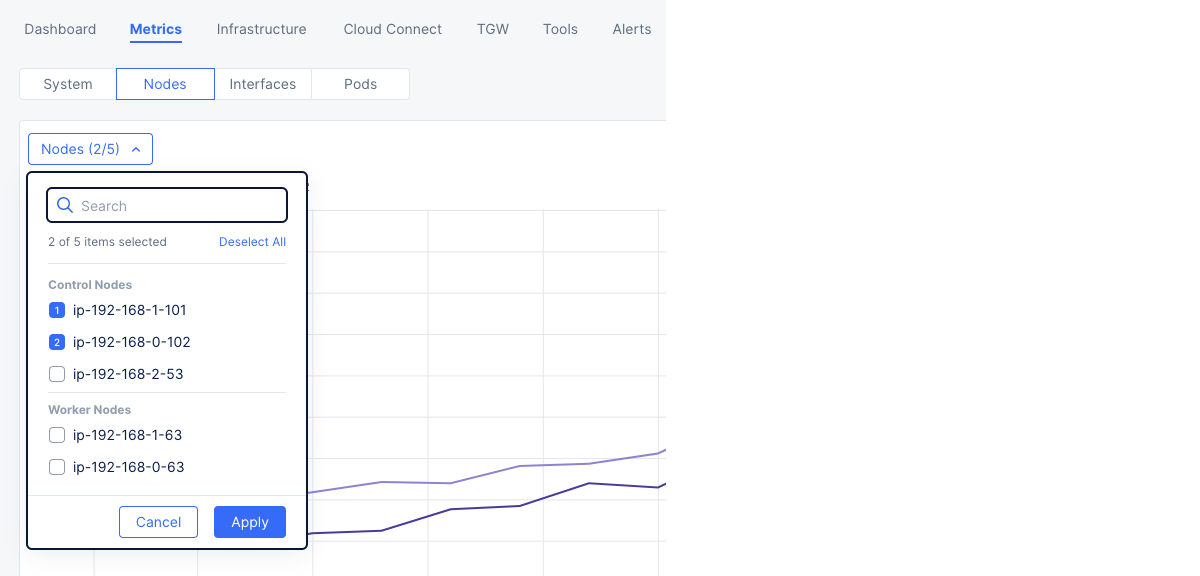Open the Tools menu item

[x=560, y=29]
